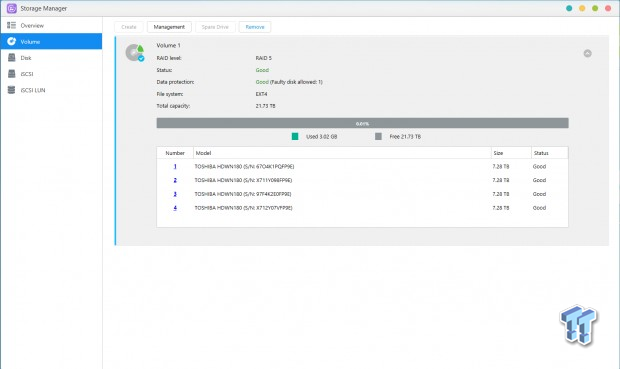
Task: Open disk number 1 link
Action: pos(175,167)
